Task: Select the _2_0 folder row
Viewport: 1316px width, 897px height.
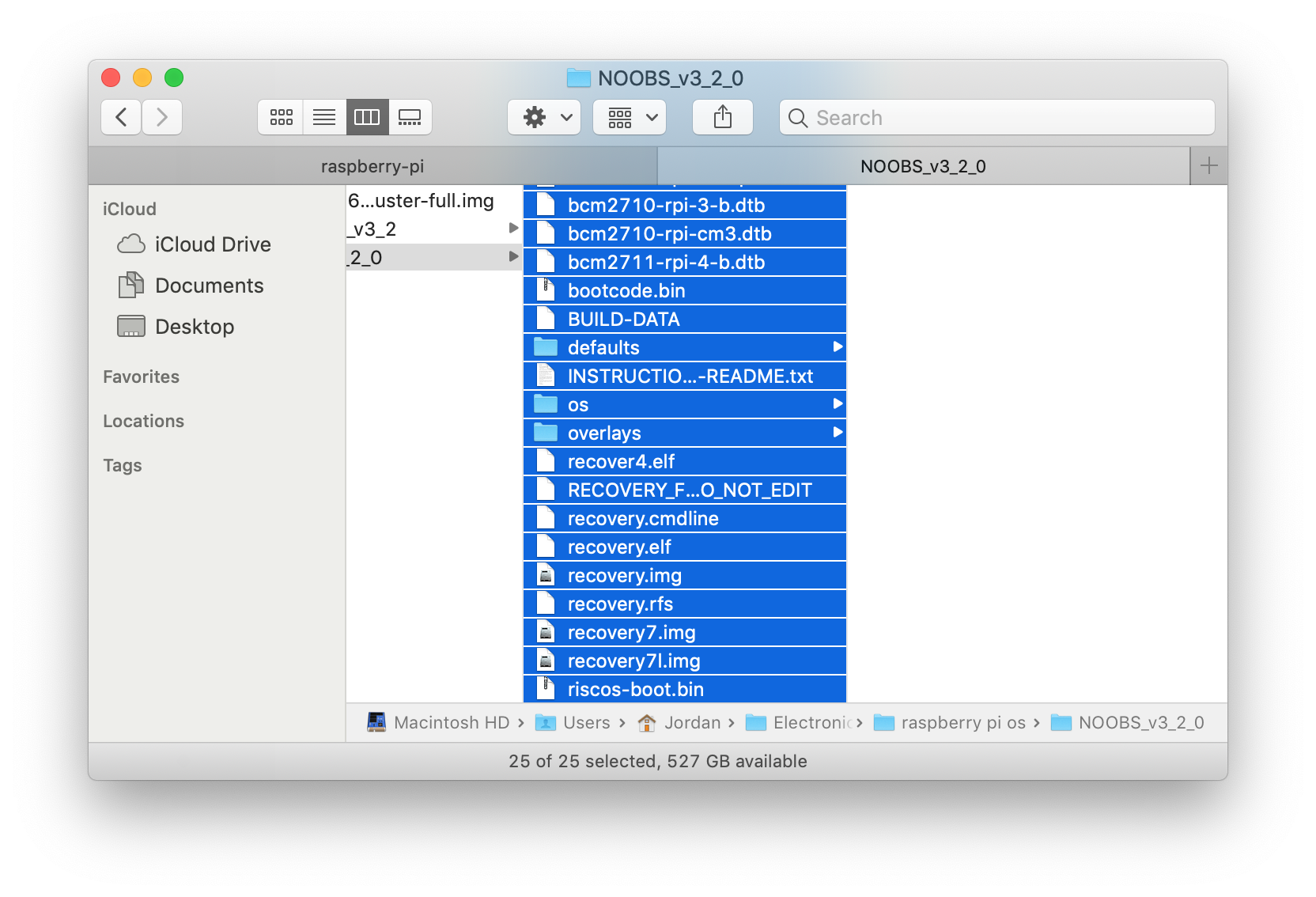Action: [x=433, y=258]
